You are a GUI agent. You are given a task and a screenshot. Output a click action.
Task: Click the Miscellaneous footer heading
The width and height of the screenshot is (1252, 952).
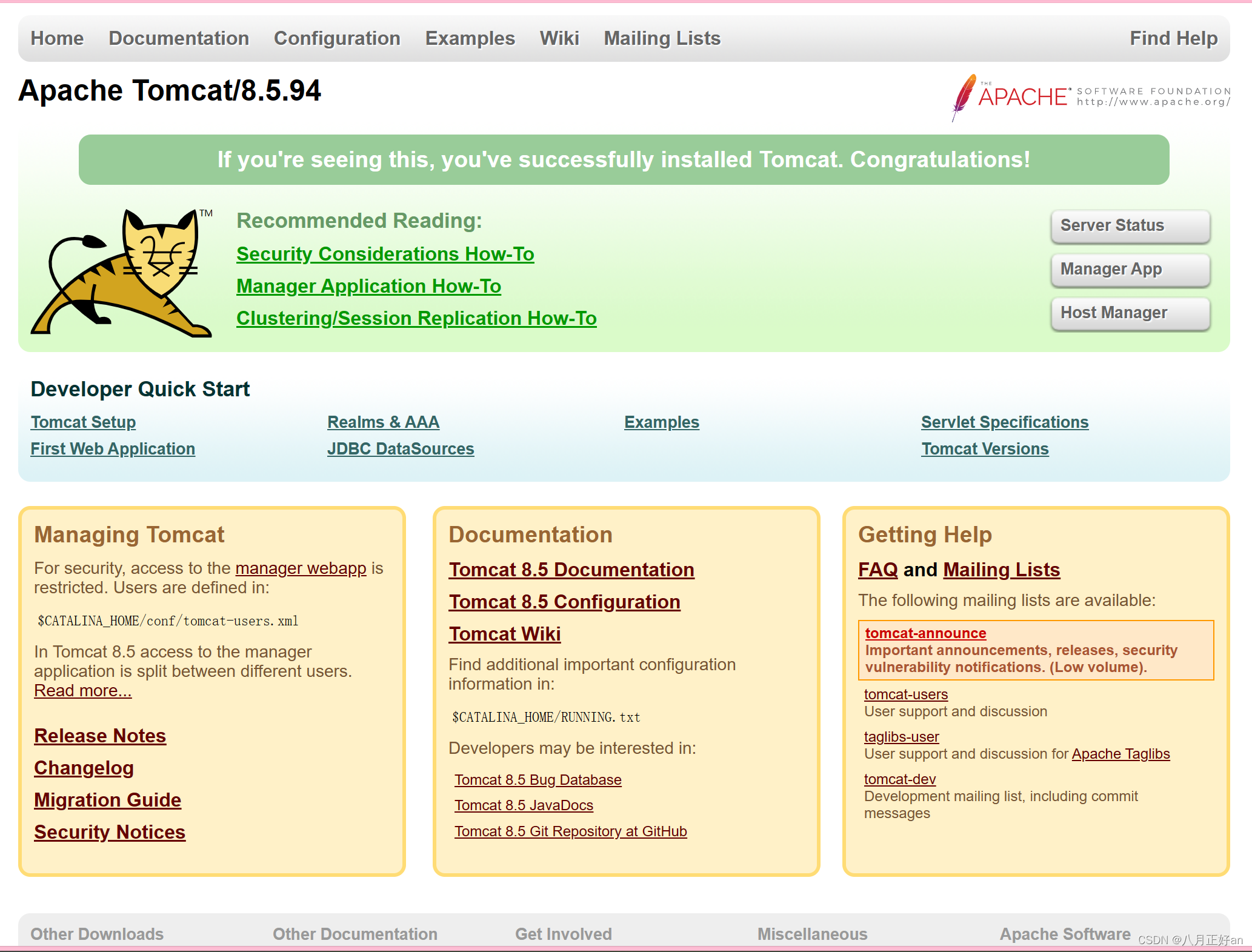pos(812,934)
